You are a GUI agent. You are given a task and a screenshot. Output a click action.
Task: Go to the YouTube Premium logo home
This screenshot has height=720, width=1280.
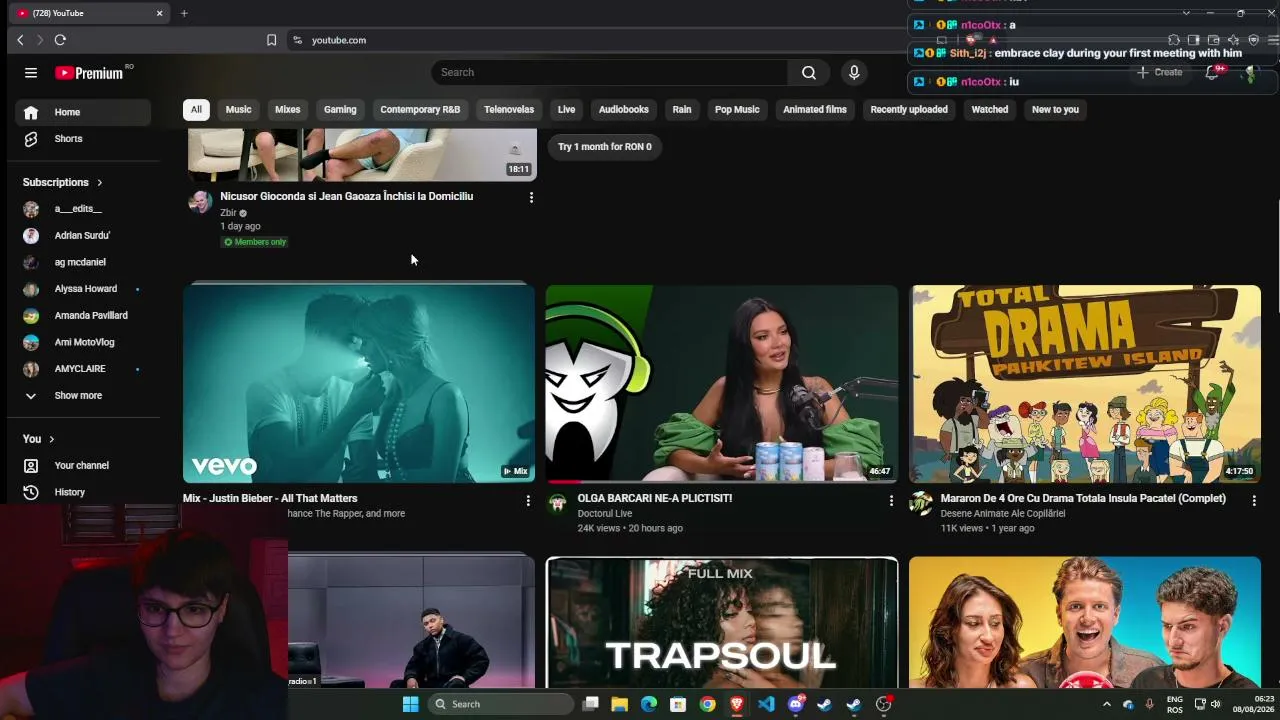(89, 72)
